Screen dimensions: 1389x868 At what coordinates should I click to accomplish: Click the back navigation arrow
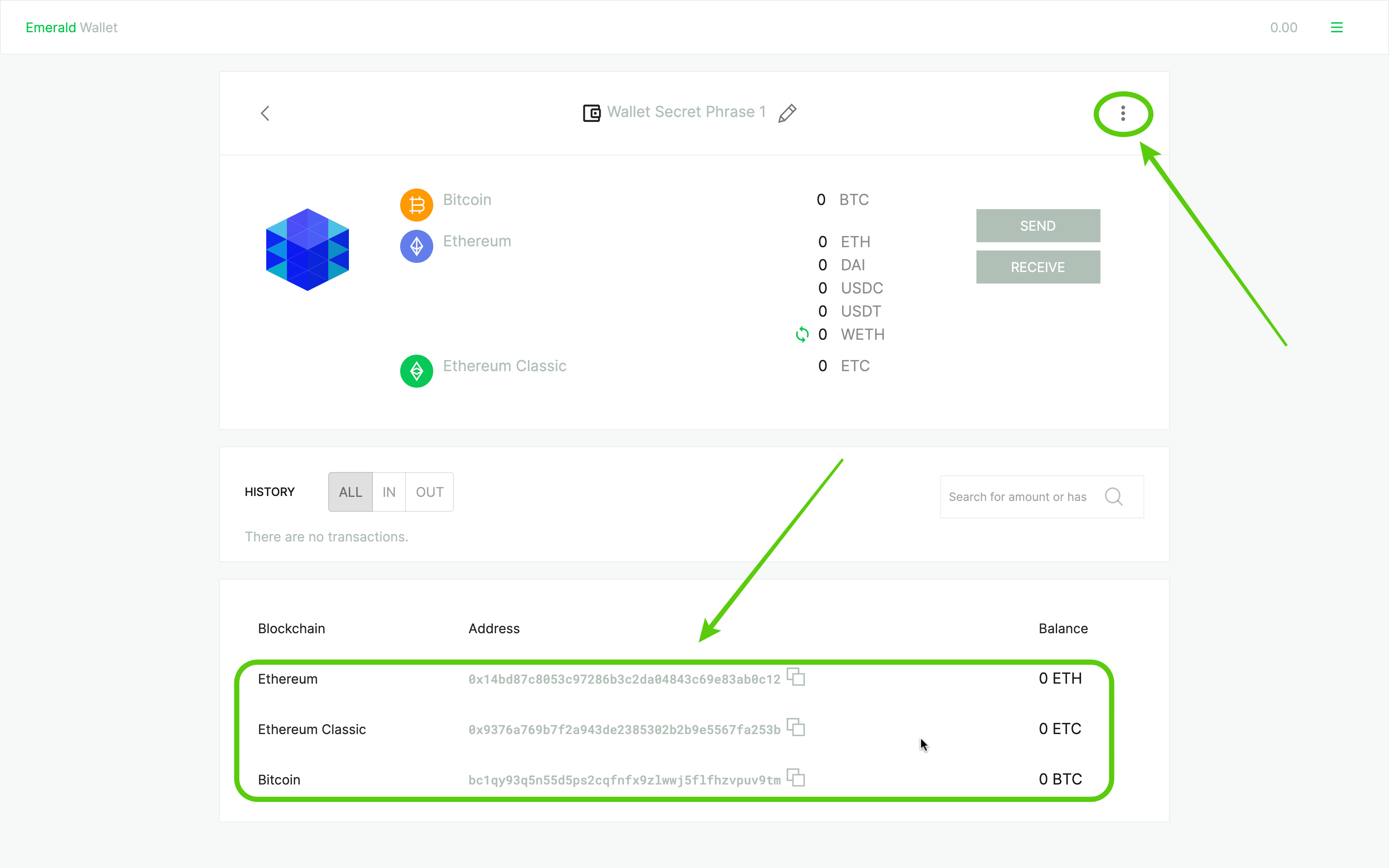[x=265, y=113]
